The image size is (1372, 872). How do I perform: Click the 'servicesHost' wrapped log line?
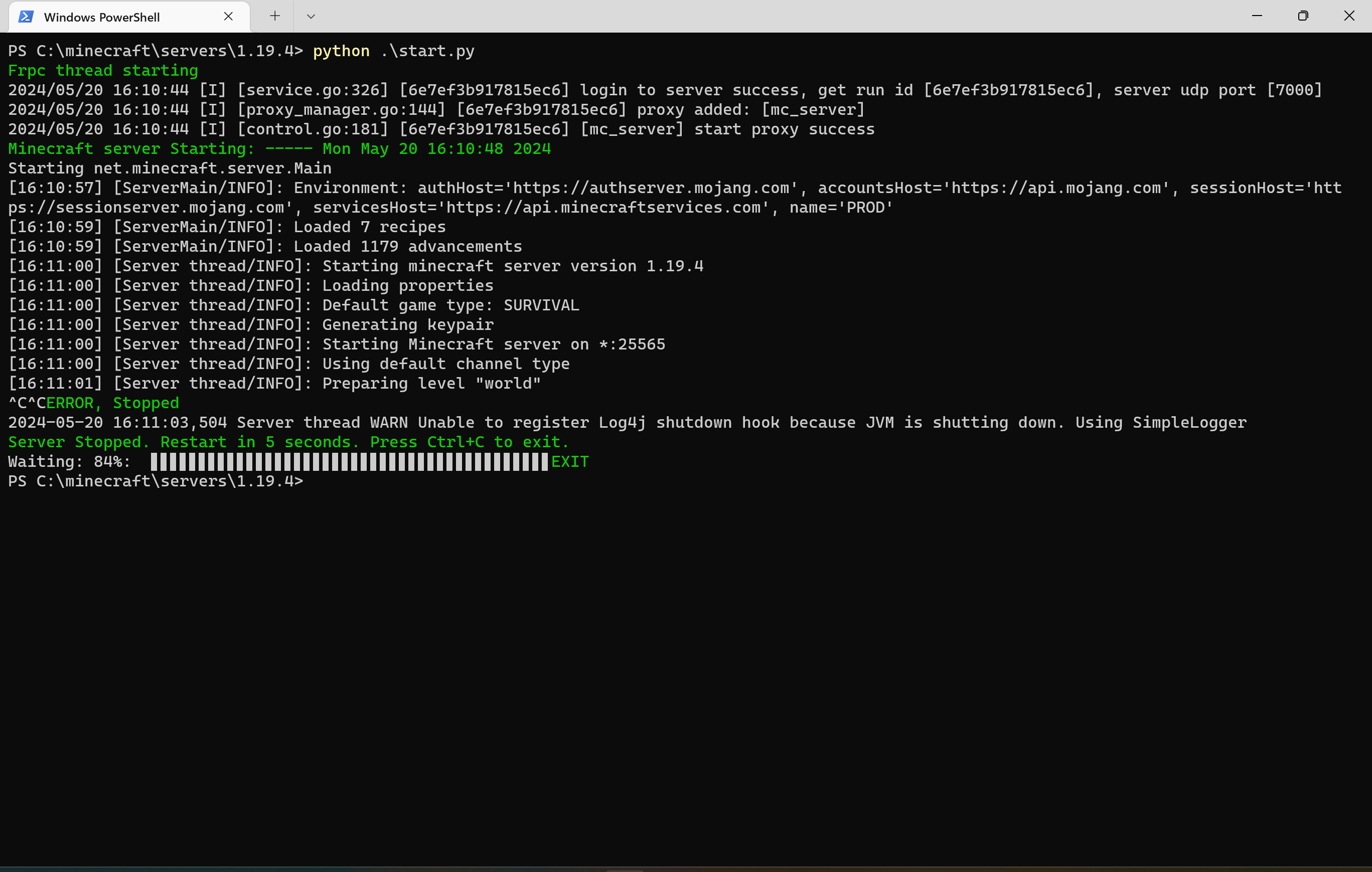tap(450, 207)
